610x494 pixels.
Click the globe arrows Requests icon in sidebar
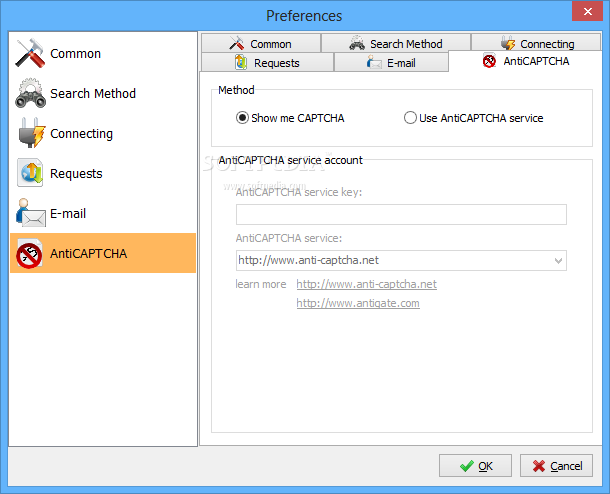coord(30,173)
